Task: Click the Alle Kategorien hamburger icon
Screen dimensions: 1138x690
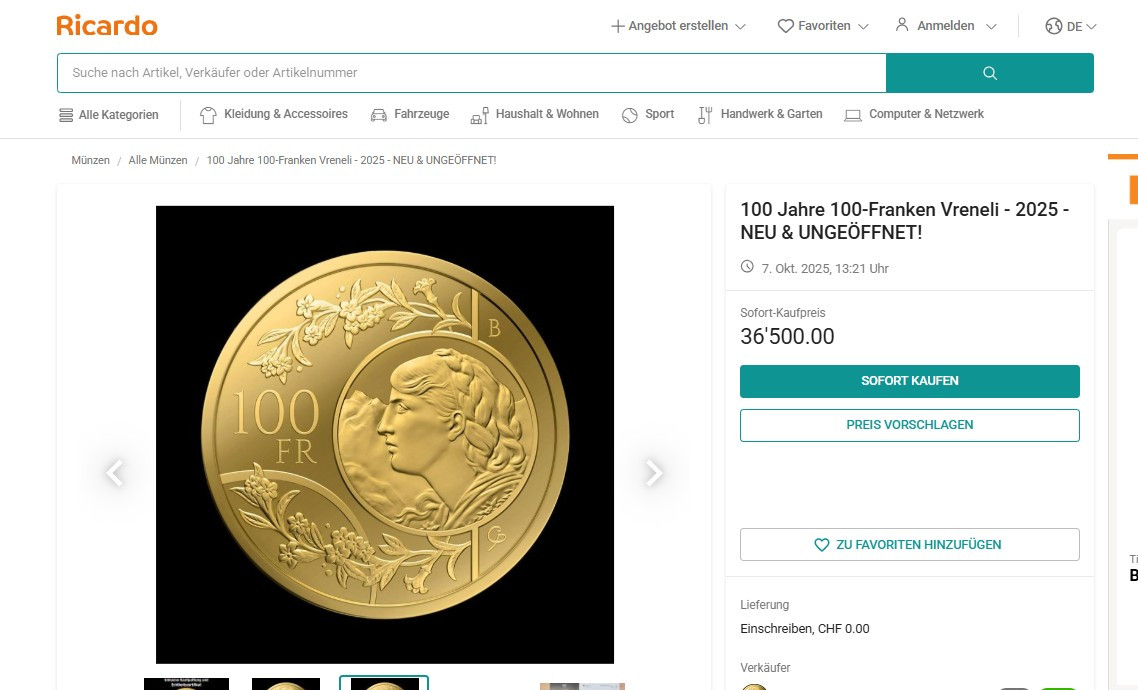Action: [66, 115]
